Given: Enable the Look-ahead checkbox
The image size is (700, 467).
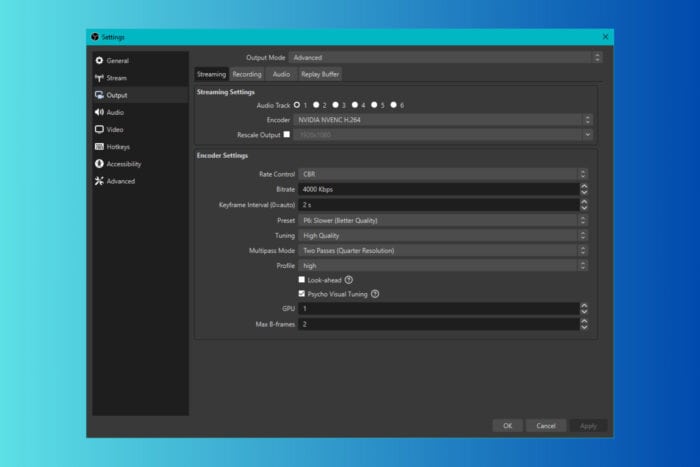Looking at the screenshot, I should click(302, 279).
